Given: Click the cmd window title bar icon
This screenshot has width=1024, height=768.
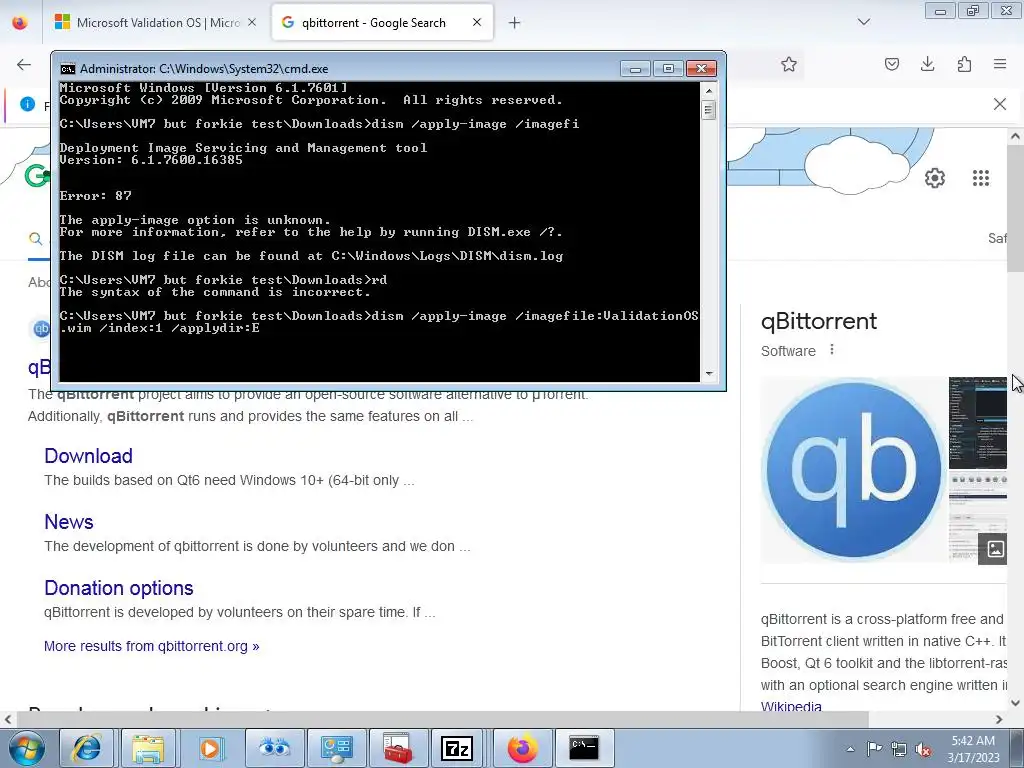Looking at the screenshot, I should (x=67, y=69).
